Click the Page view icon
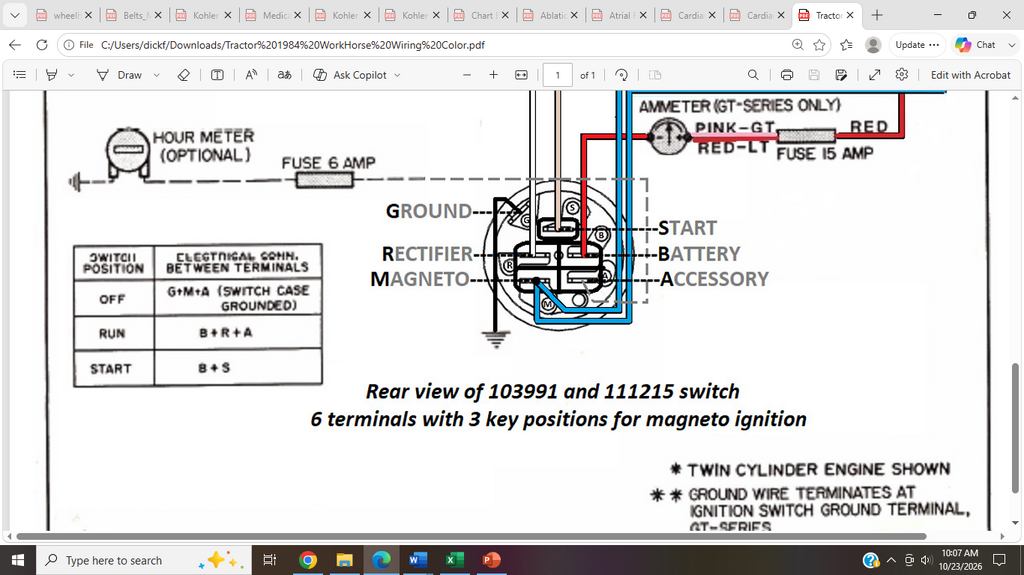1024x575 pixels. 655,75
